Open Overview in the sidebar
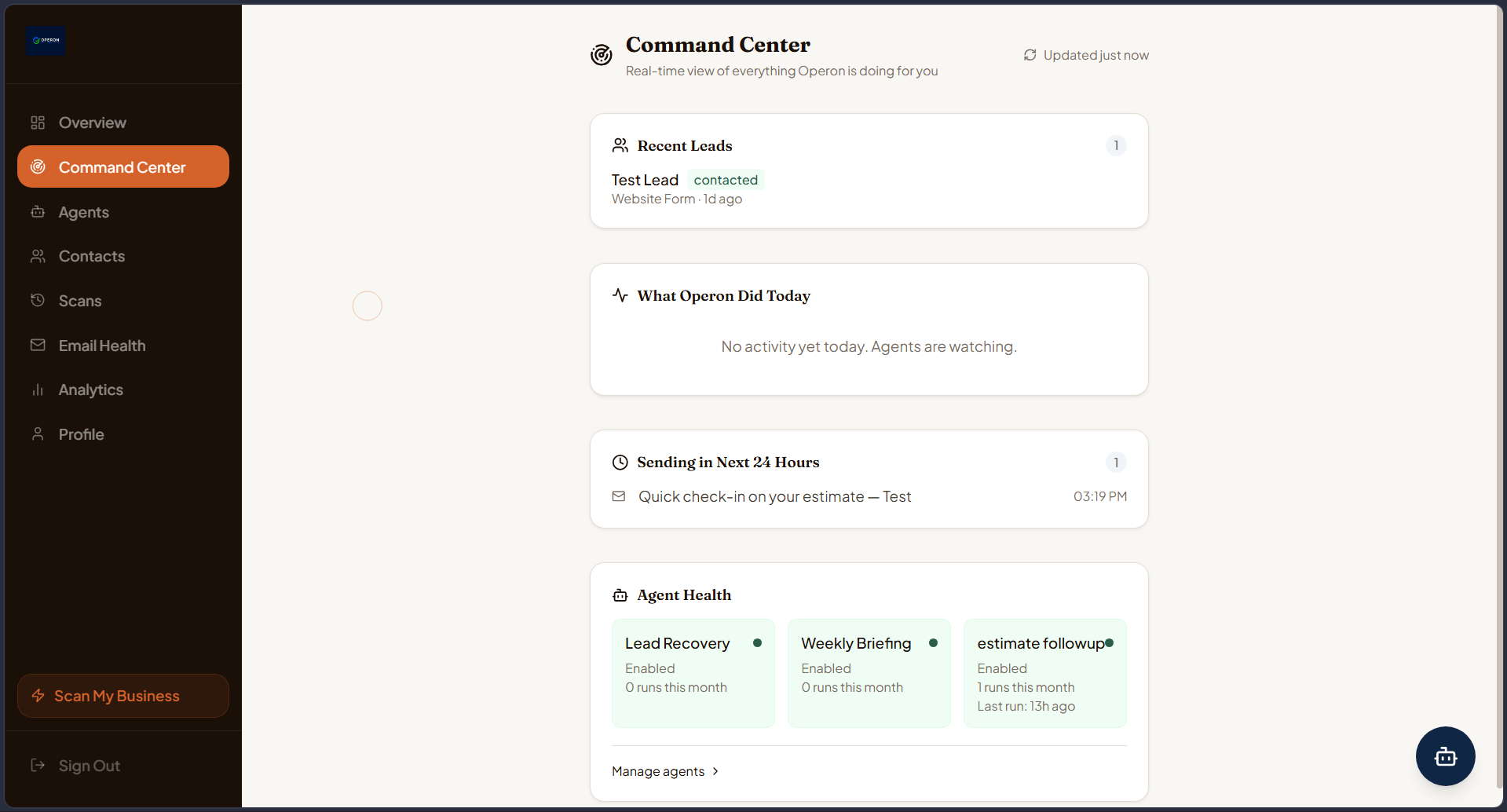The width and height of the screenshot is (1507, 812). [123, 123]
